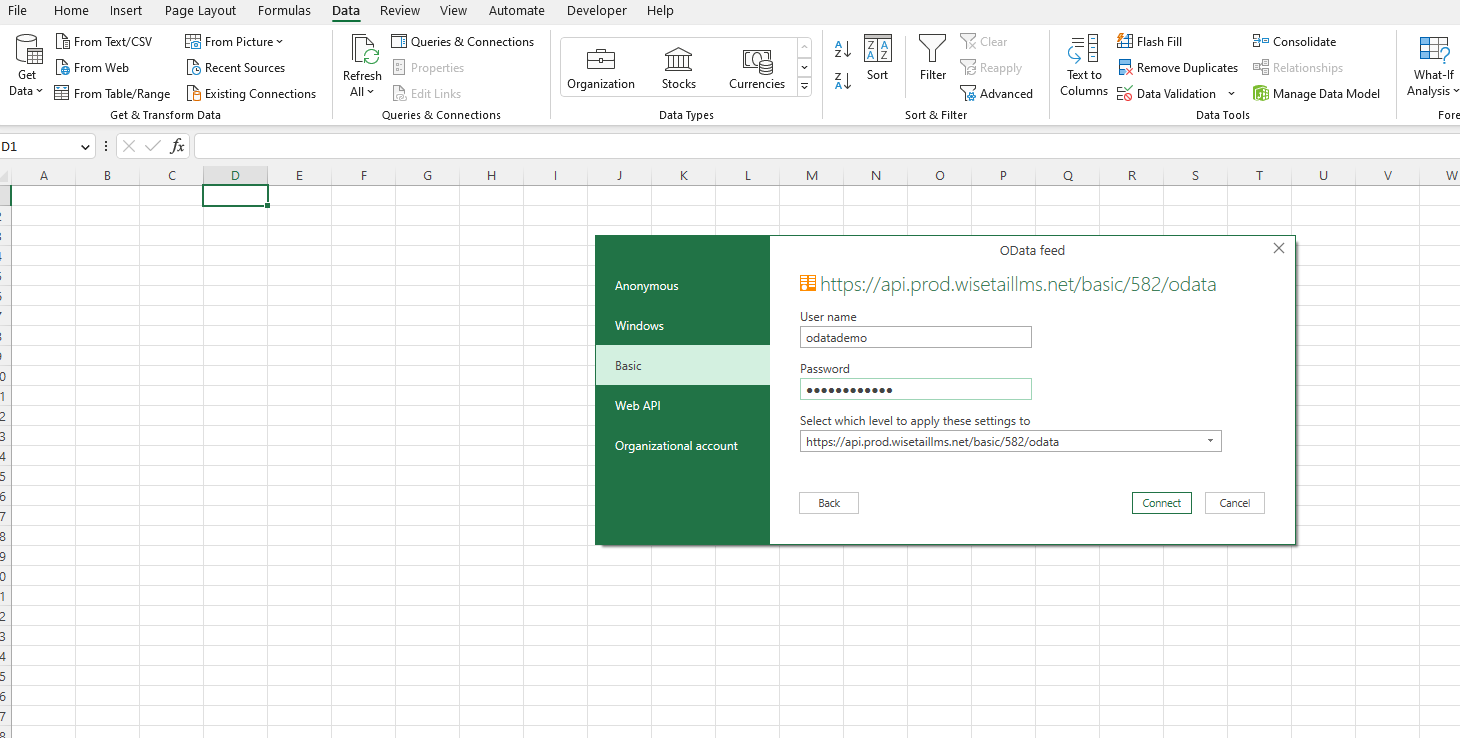This screenshot has height=738, width=1460.
Task: Select Currencies data type
Action: (757, 68)
